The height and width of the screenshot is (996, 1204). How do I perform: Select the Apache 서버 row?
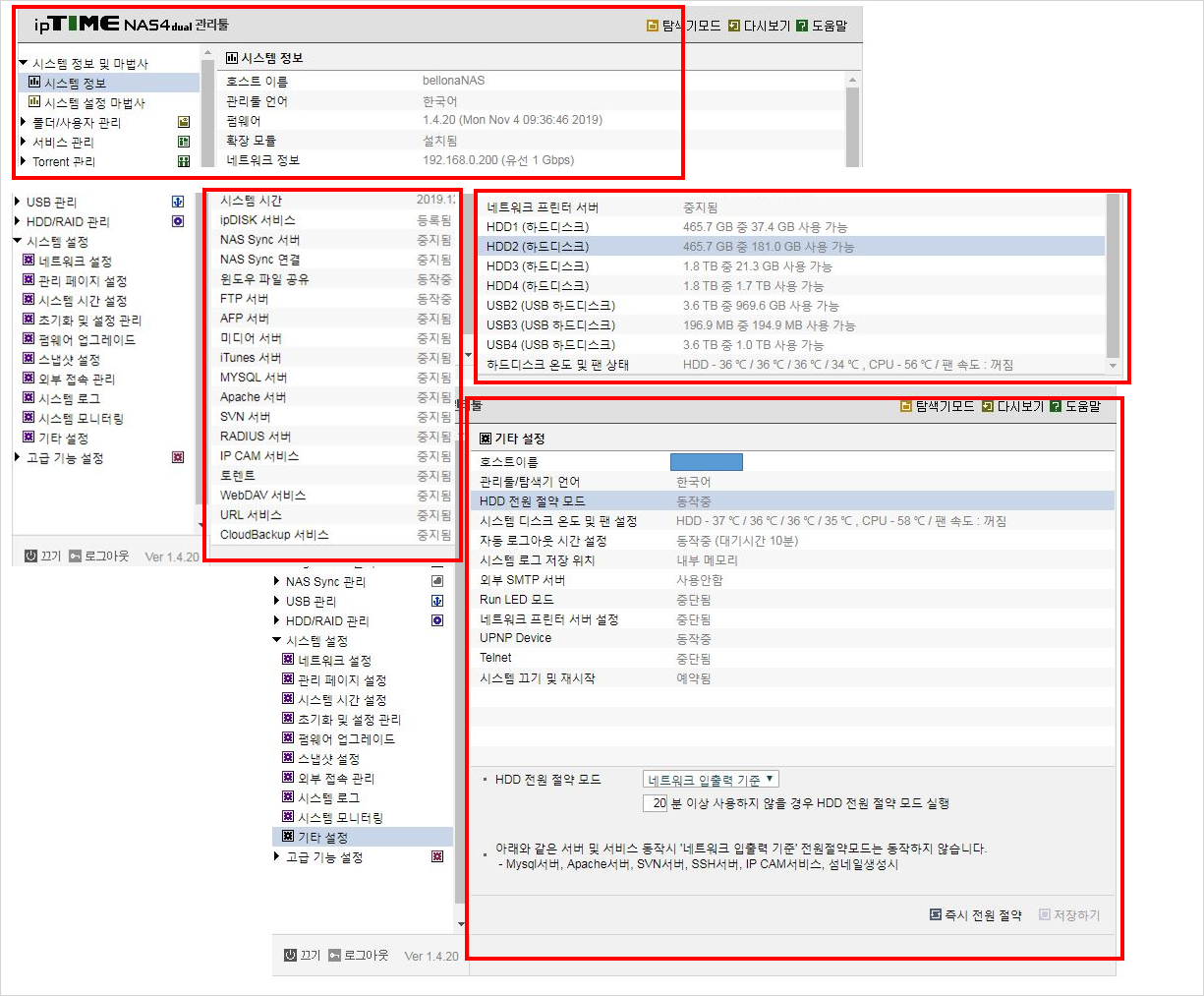(x=334, y=397)
